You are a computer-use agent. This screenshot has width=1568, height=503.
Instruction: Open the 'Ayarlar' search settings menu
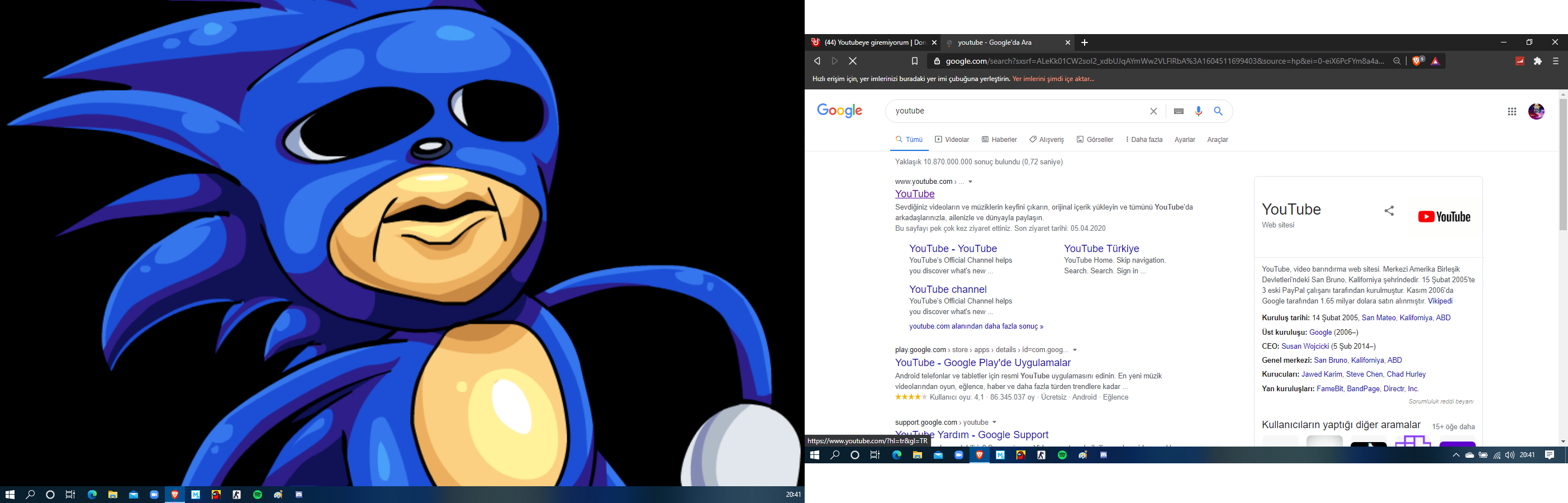pos(1185,140)
